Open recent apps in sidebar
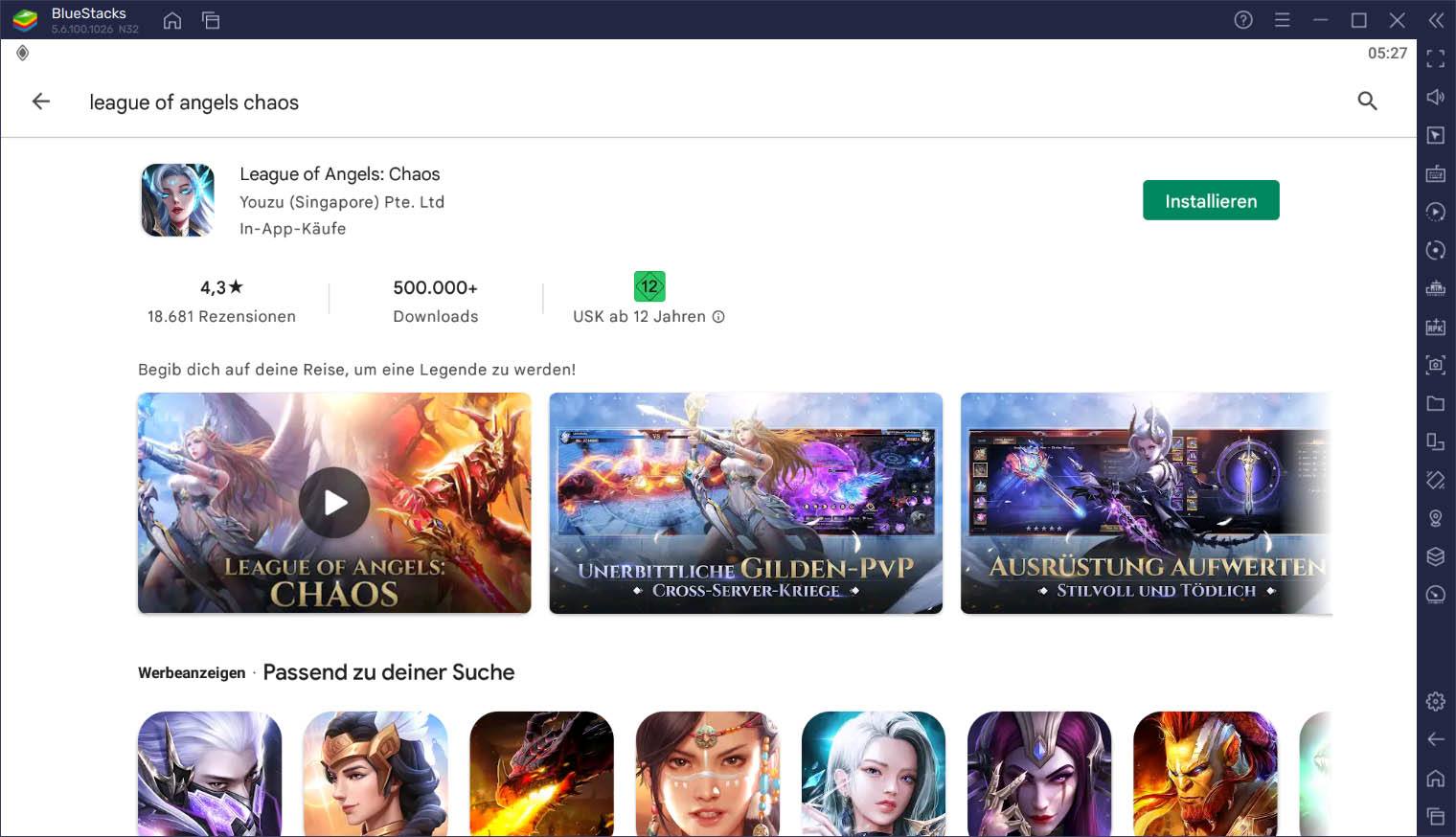This screenshot has height=837, width=1456. pyautogui.click(x=1435, y=816)
